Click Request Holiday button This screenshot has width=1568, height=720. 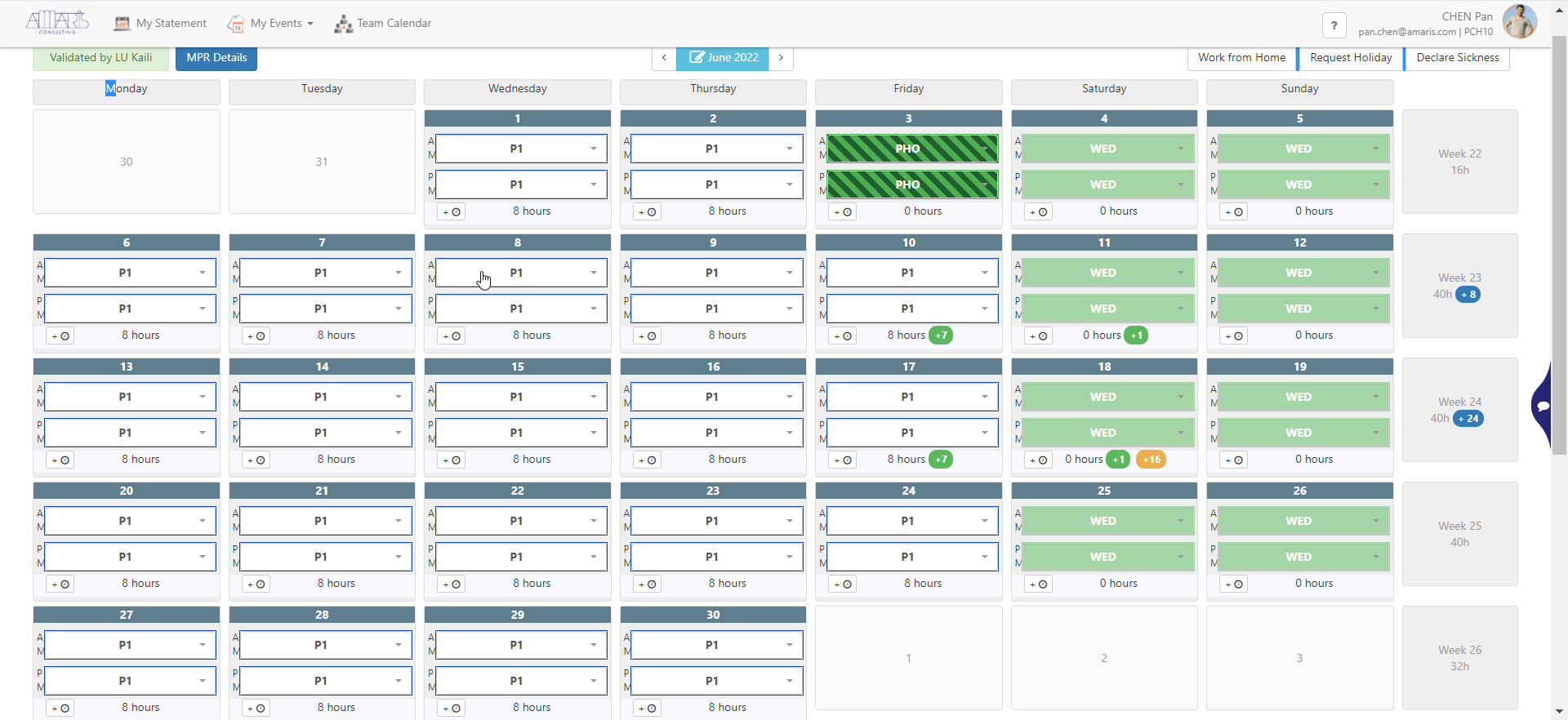click(1351, 58)
